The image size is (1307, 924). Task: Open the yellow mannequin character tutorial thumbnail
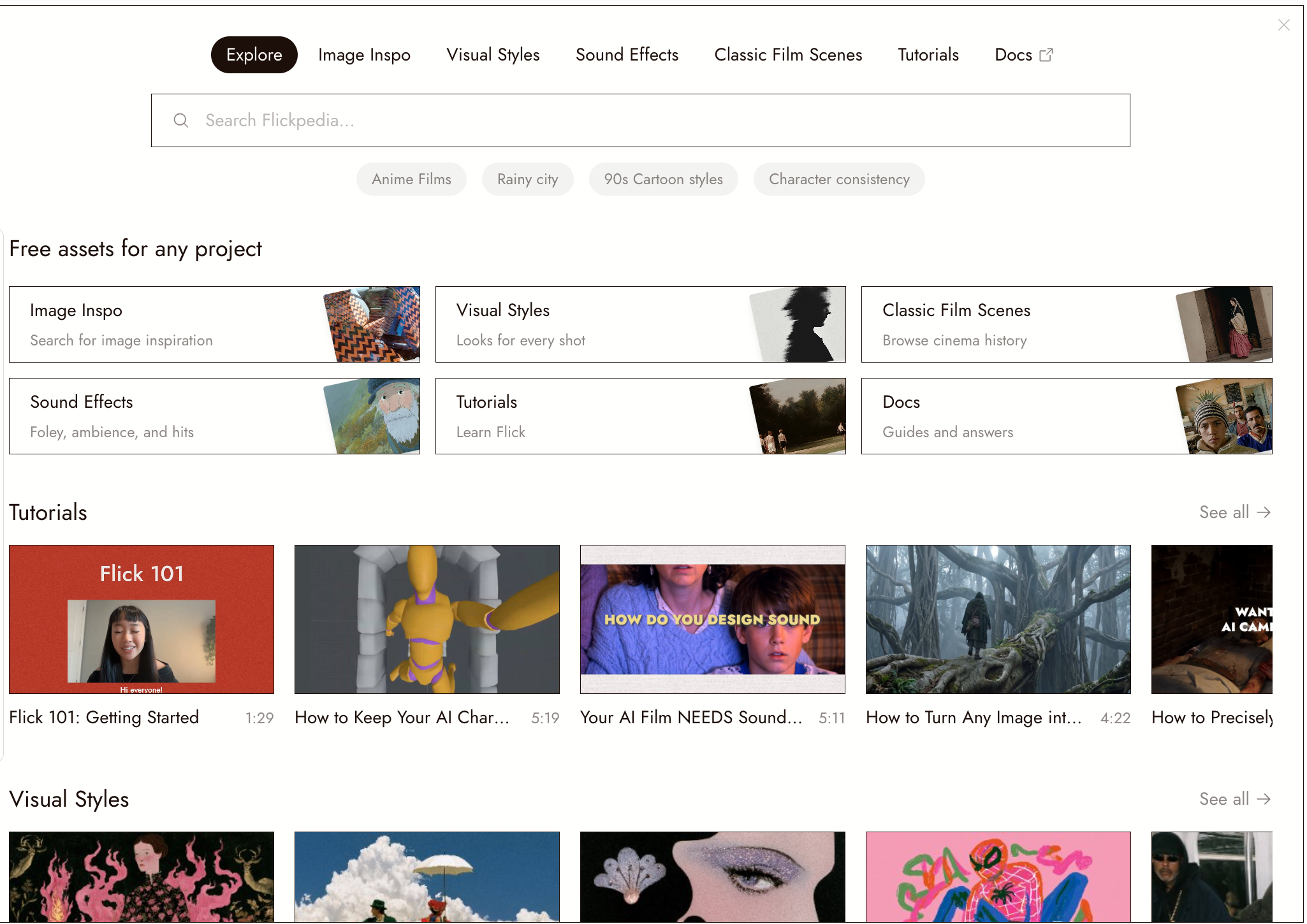pos(427,619)
